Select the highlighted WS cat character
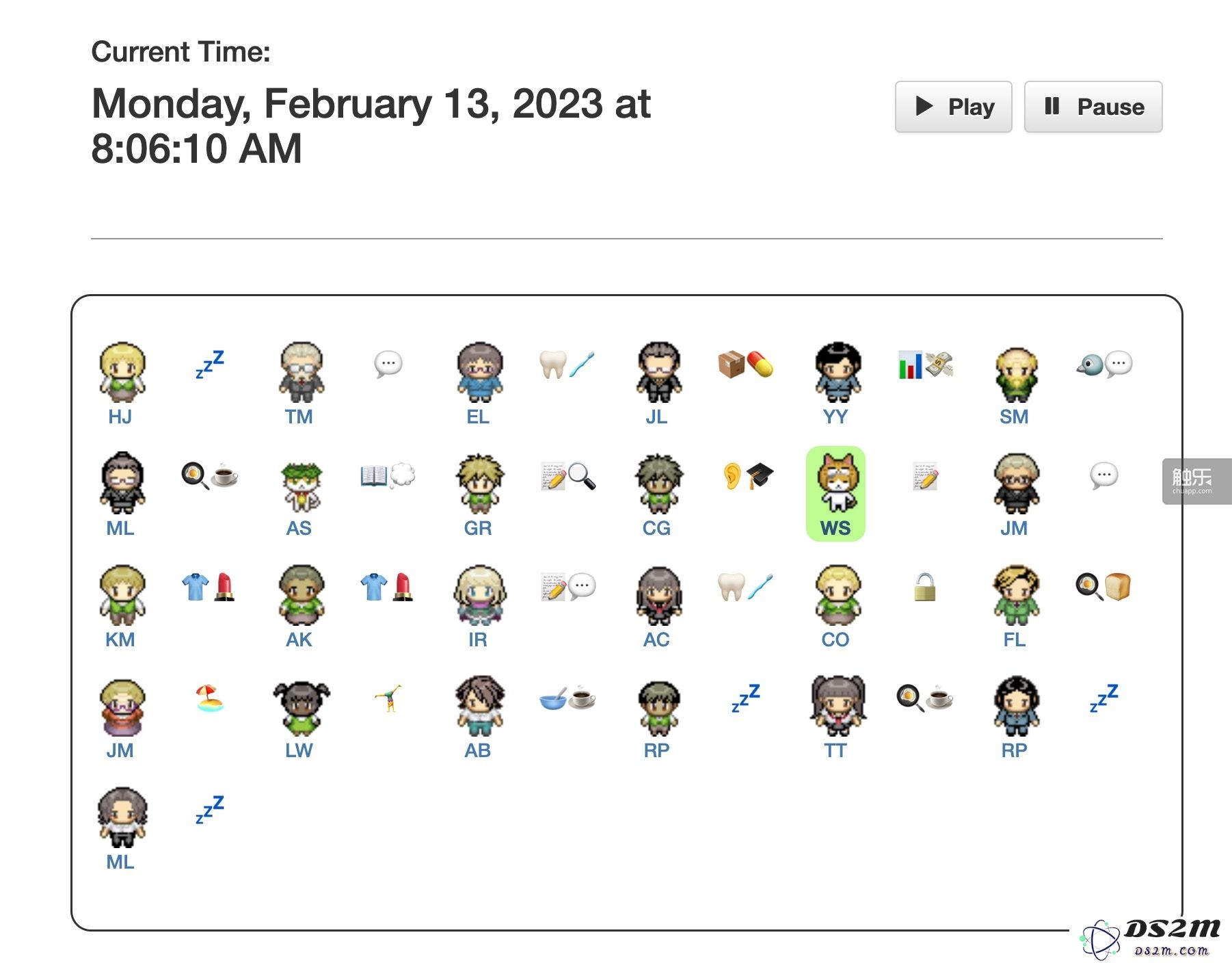The image size is (1232, 963). [835, 494]
